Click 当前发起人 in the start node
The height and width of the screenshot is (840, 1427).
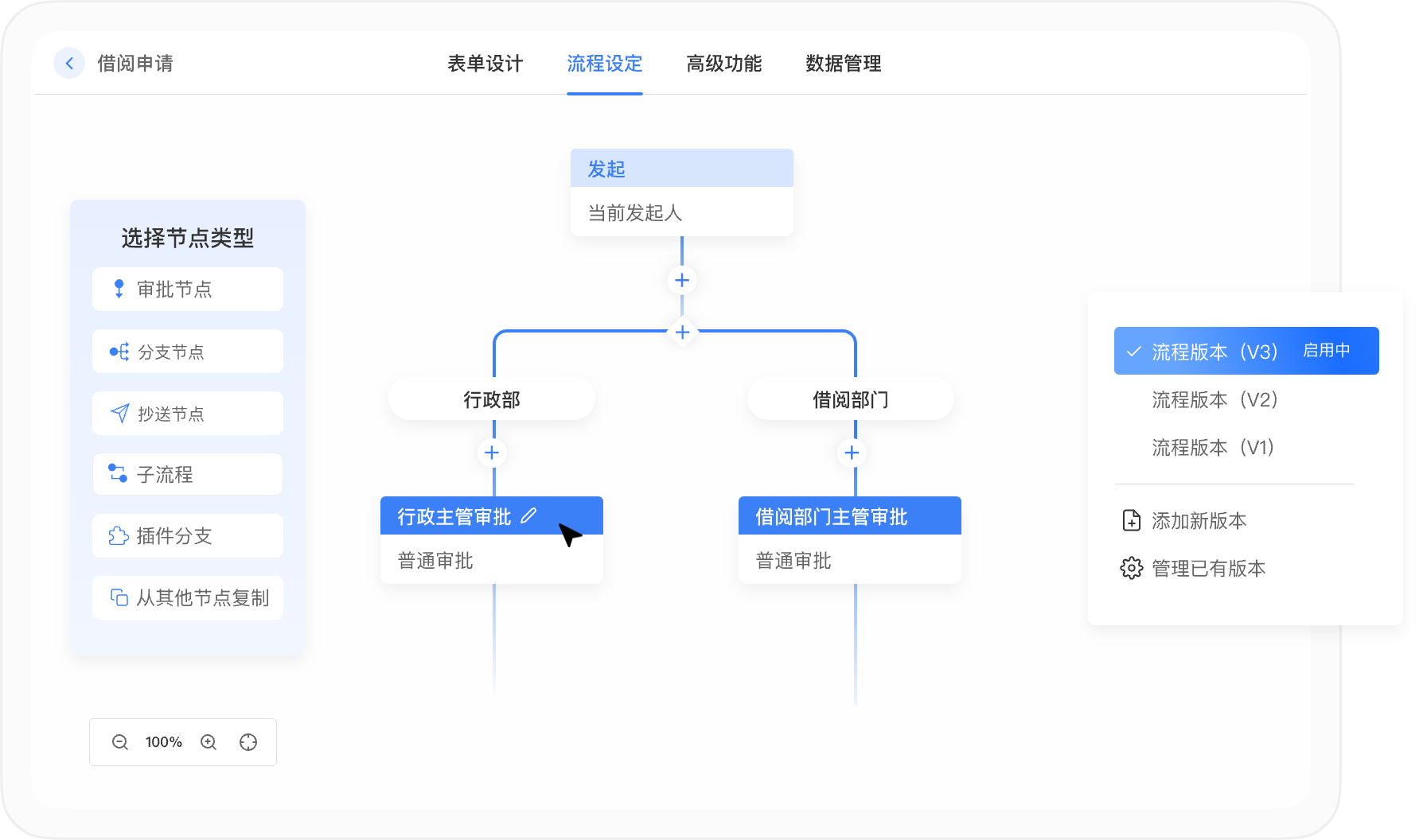(x=635, y=213)
